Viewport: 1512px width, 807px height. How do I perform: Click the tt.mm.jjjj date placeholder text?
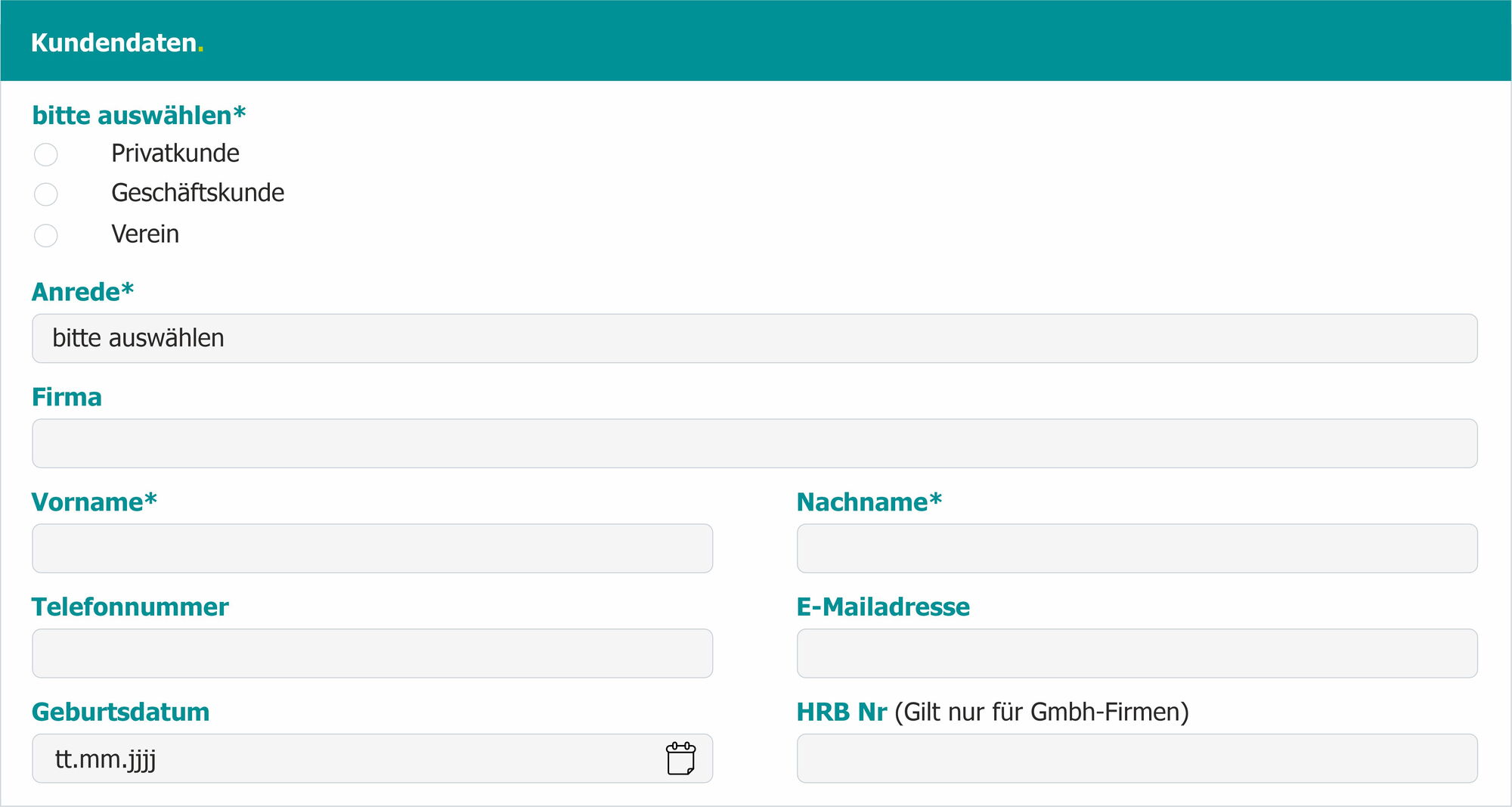106,759
